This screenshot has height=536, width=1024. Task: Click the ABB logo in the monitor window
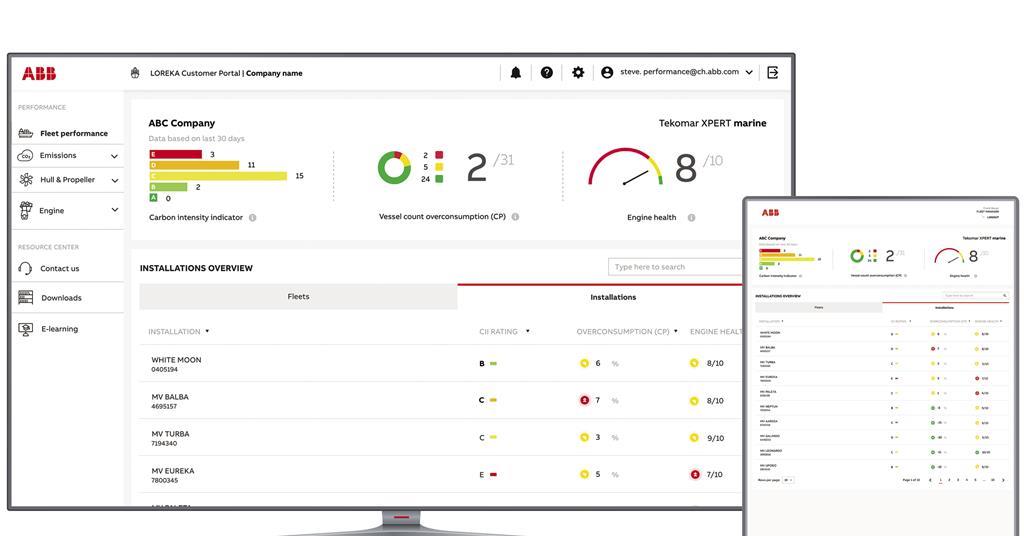coord(39,74)
